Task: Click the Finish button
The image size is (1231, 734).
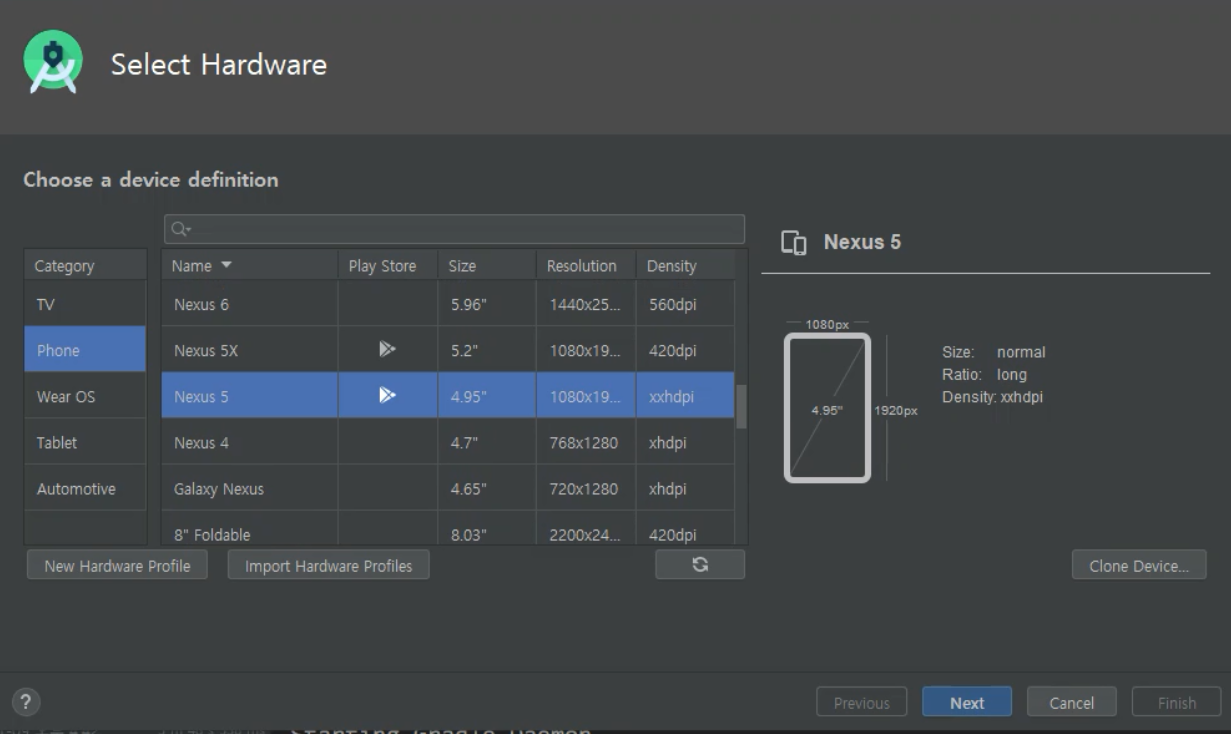Action: [x=1176, y=702]
